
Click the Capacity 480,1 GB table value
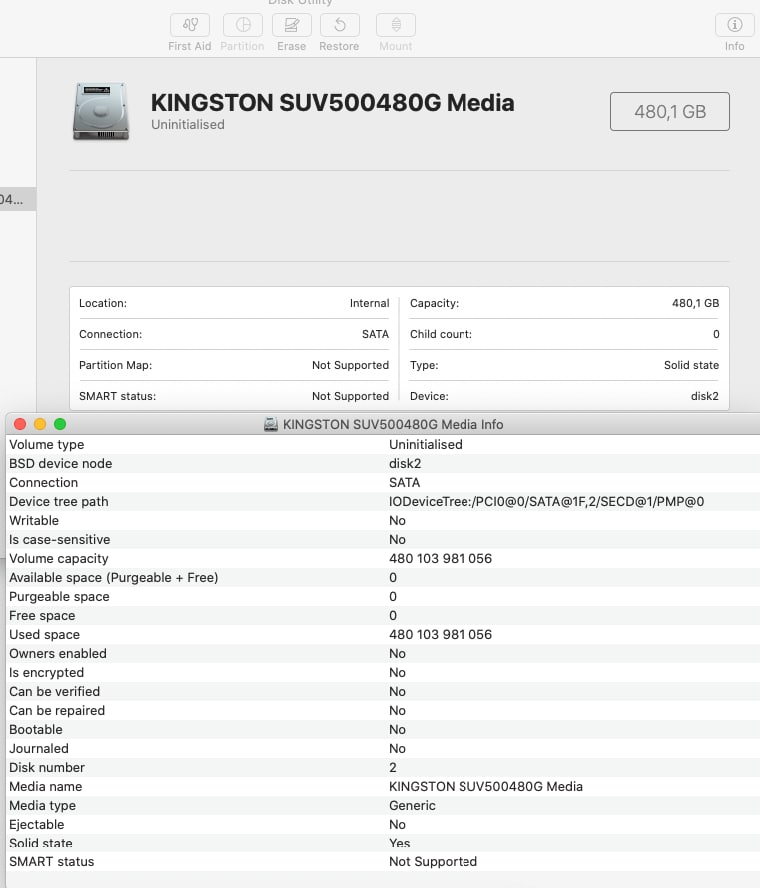[695, 303]
